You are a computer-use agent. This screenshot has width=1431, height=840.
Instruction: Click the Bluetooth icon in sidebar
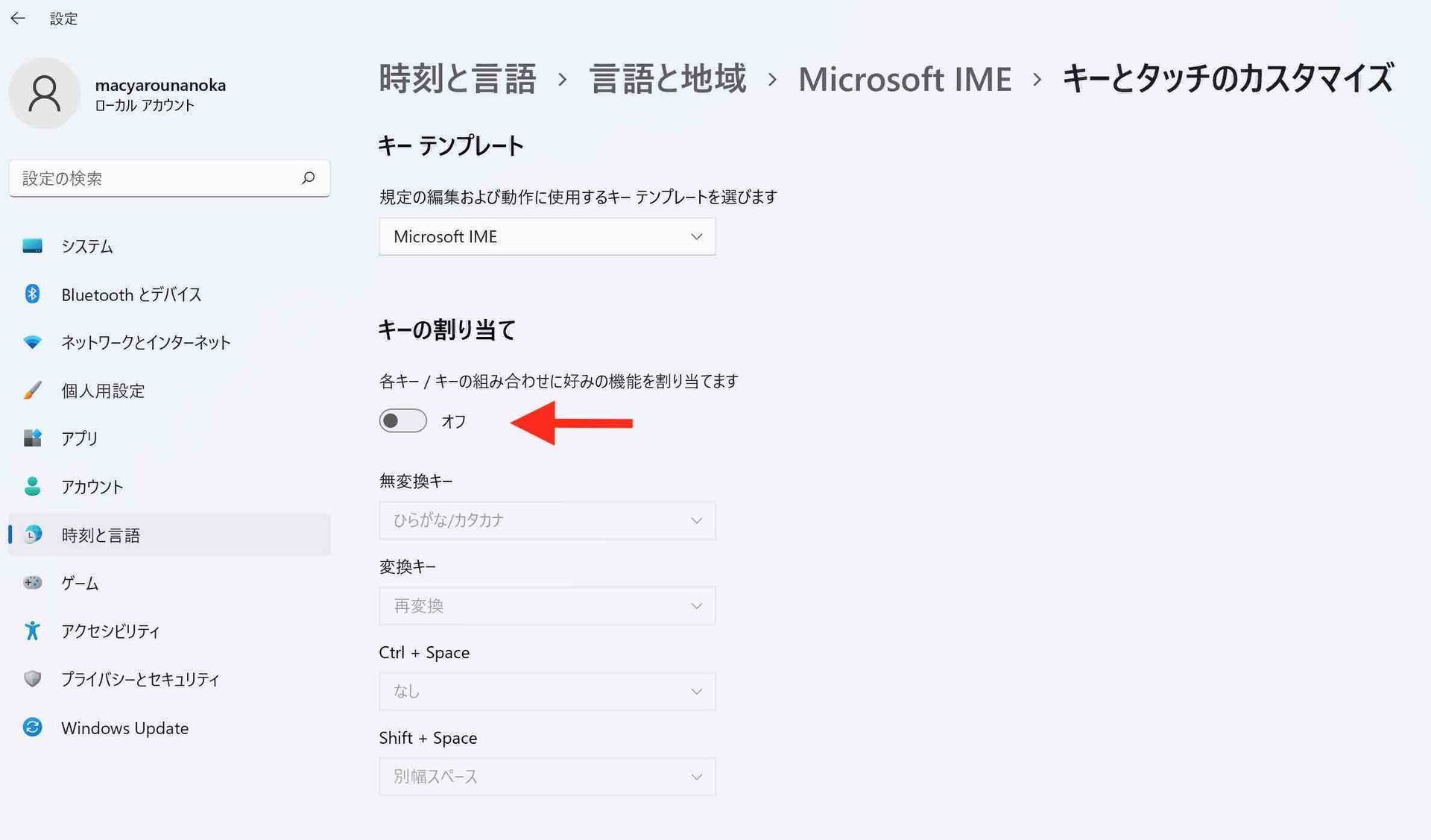point(32,294)
